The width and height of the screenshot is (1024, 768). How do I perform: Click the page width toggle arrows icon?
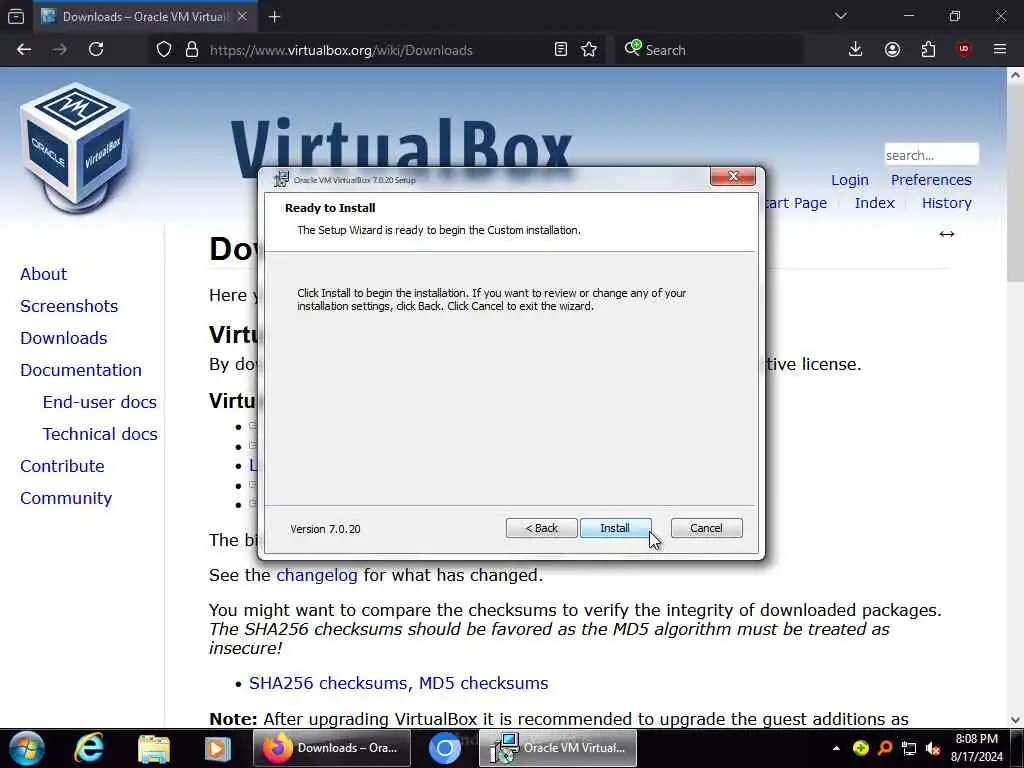click(946, 234)
